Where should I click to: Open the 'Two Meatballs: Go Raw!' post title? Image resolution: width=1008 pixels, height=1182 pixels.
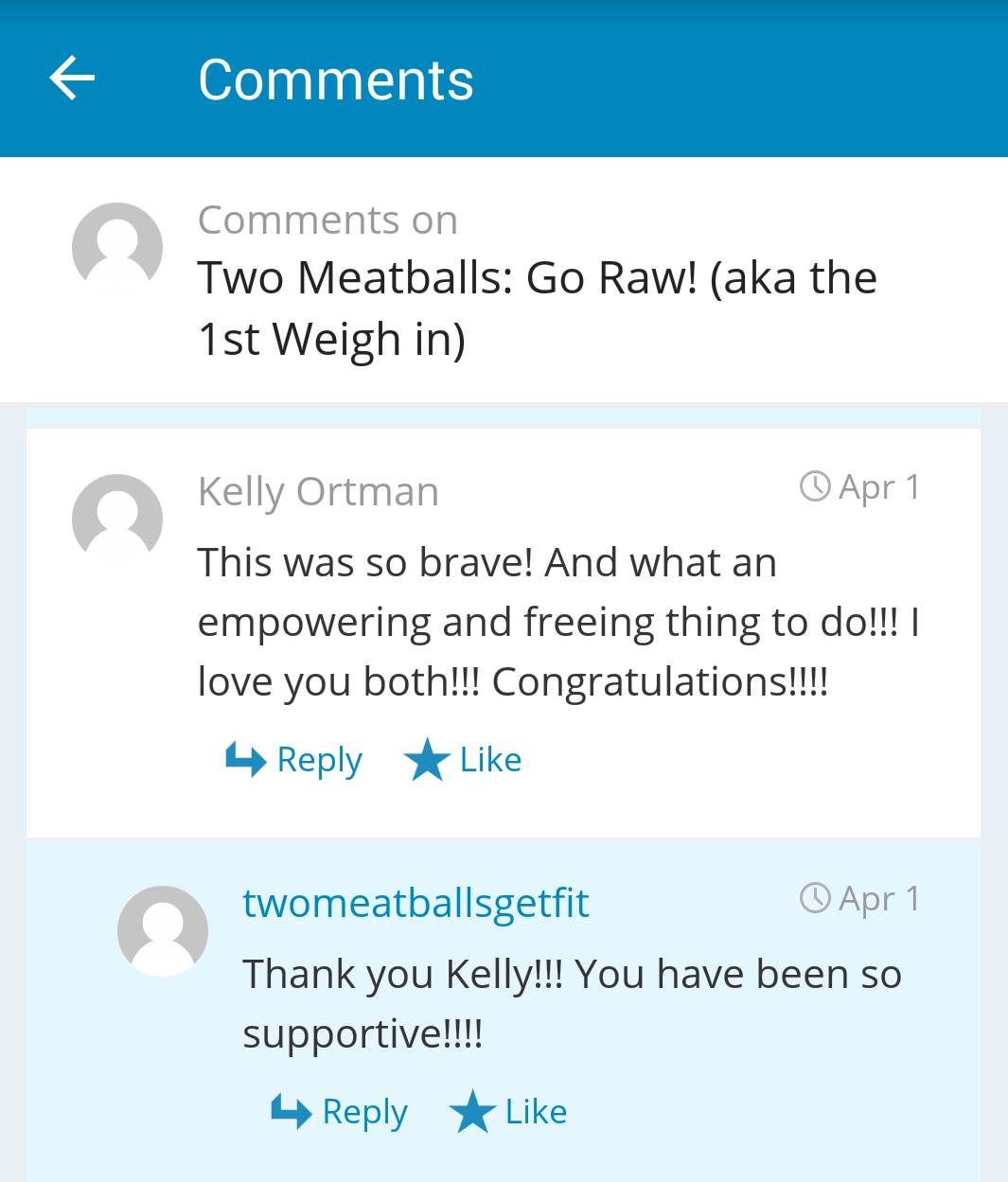(537, 308)
